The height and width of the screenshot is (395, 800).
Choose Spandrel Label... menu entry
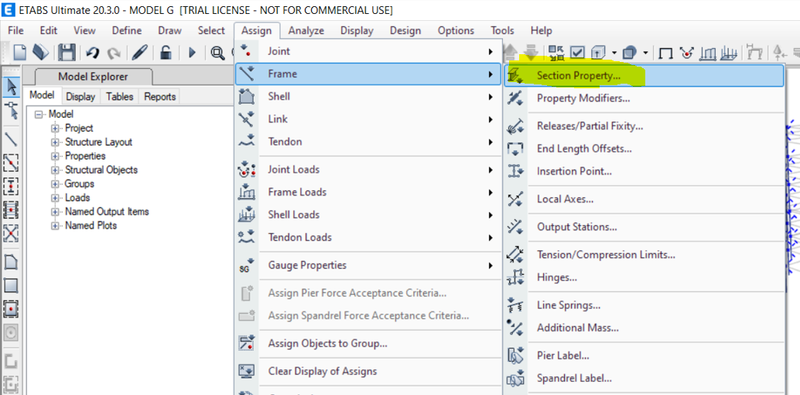pos(644,379)
